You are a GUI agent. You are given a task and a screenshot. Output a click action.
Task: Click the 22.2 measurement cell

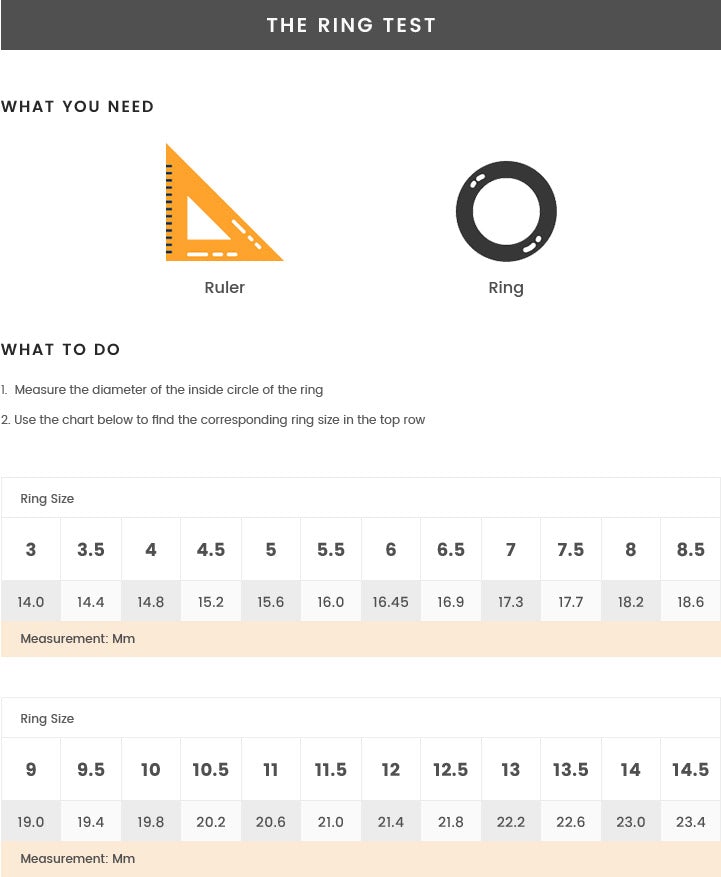pyautogui.click(x=511, y=822)
